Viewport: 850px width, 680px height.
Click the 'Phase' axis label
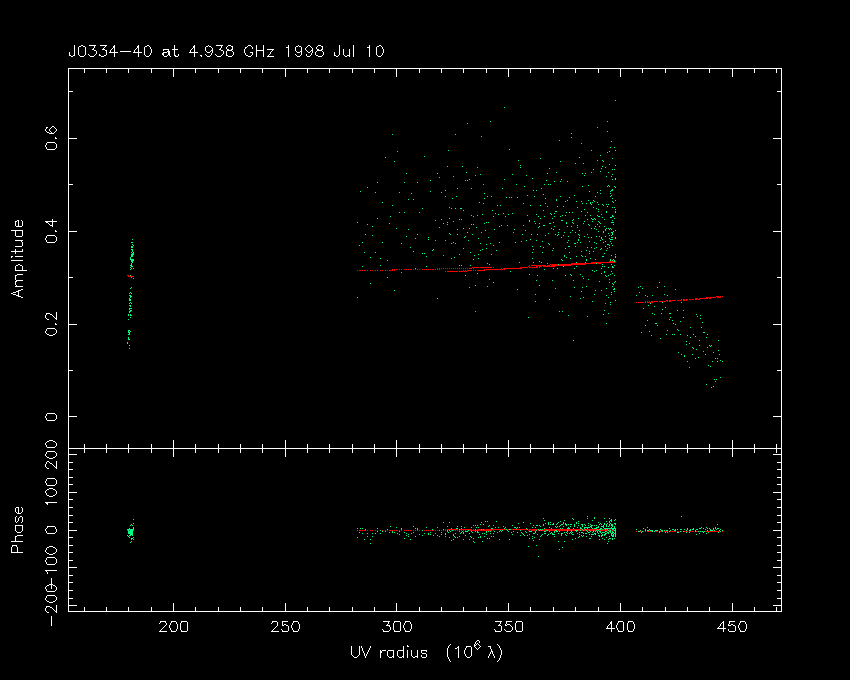(x=18, y=530)
